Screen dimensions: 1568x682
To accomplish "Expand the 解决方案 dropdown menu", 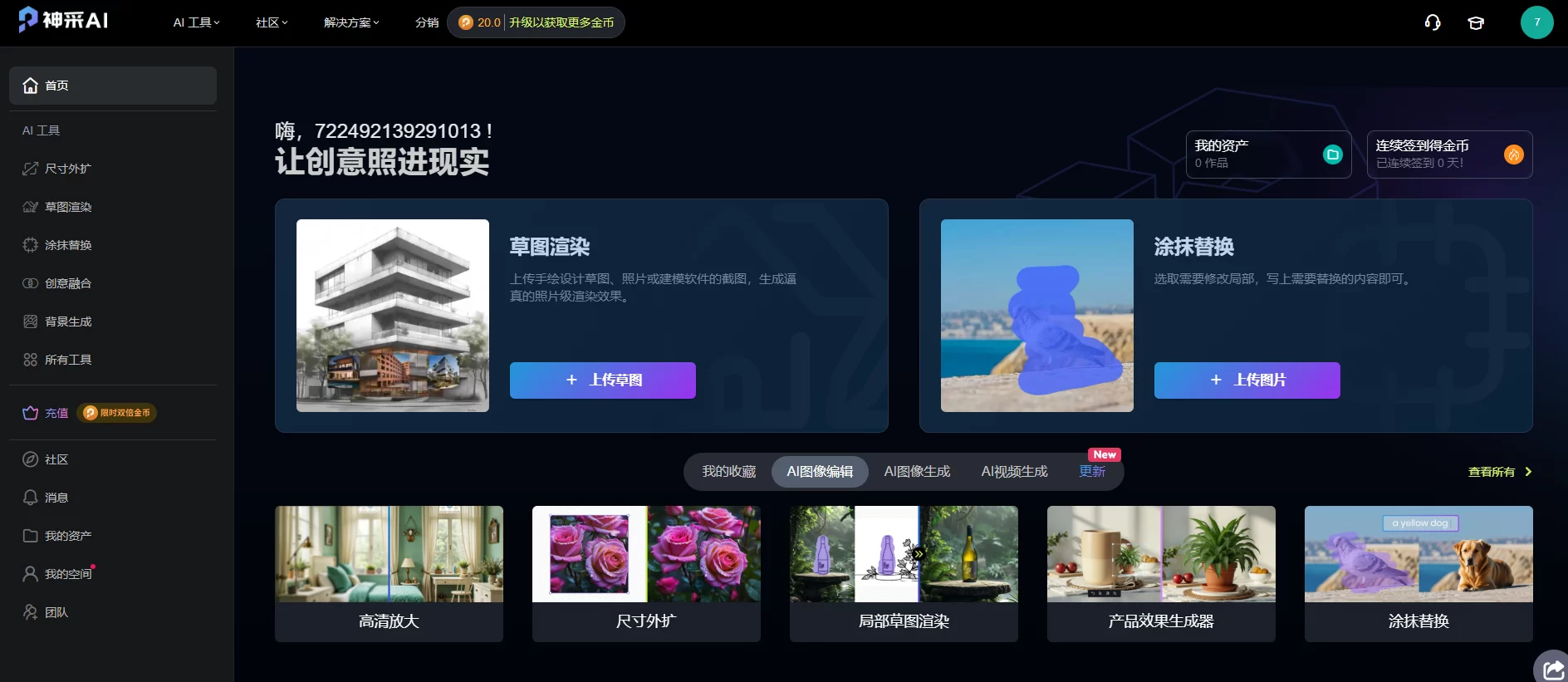I will click(x=351, y=22).
